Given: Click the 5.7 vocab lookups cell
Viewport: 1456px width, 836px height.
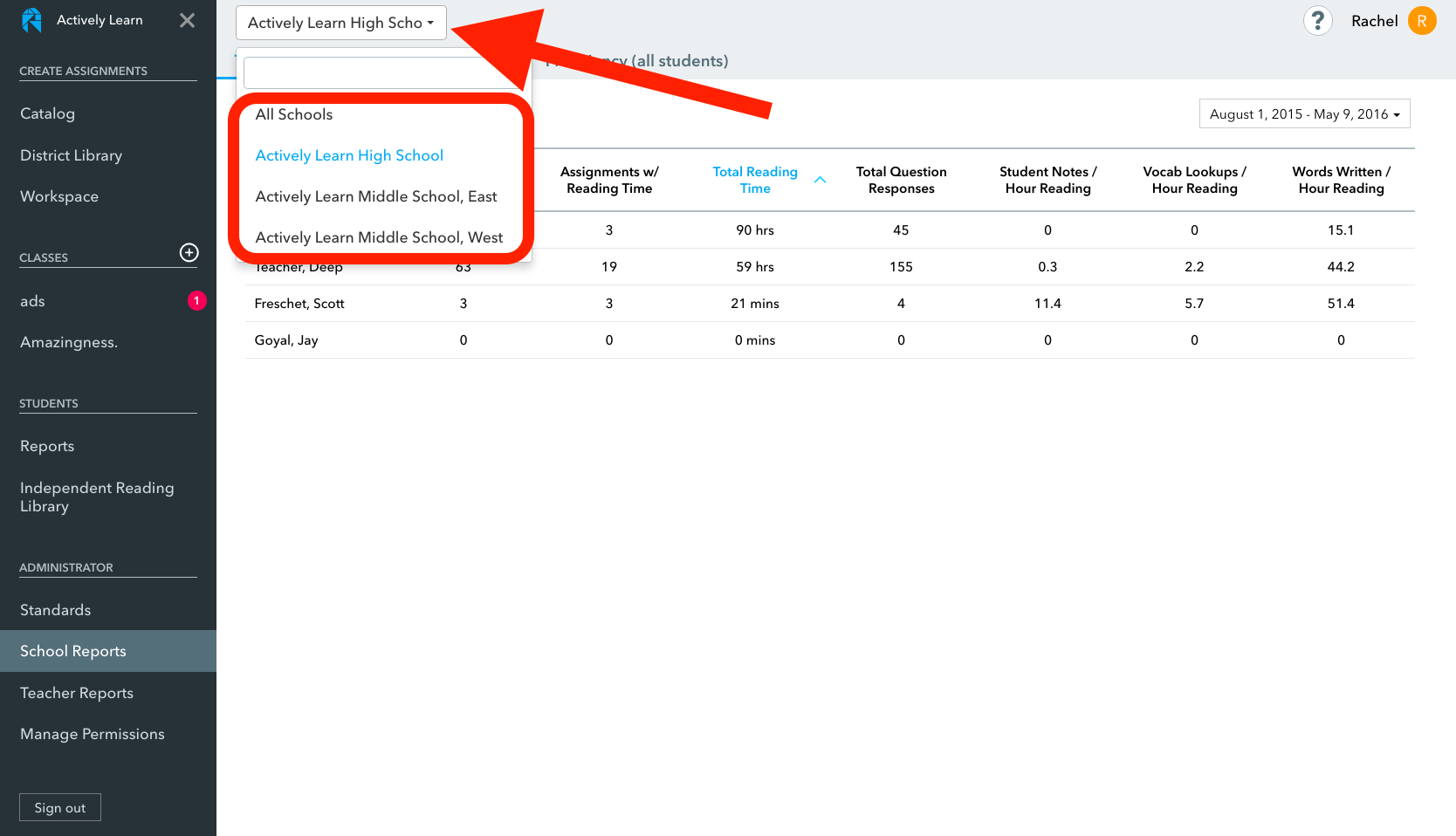Looking at the screenshot, I should coord(1194,304).
